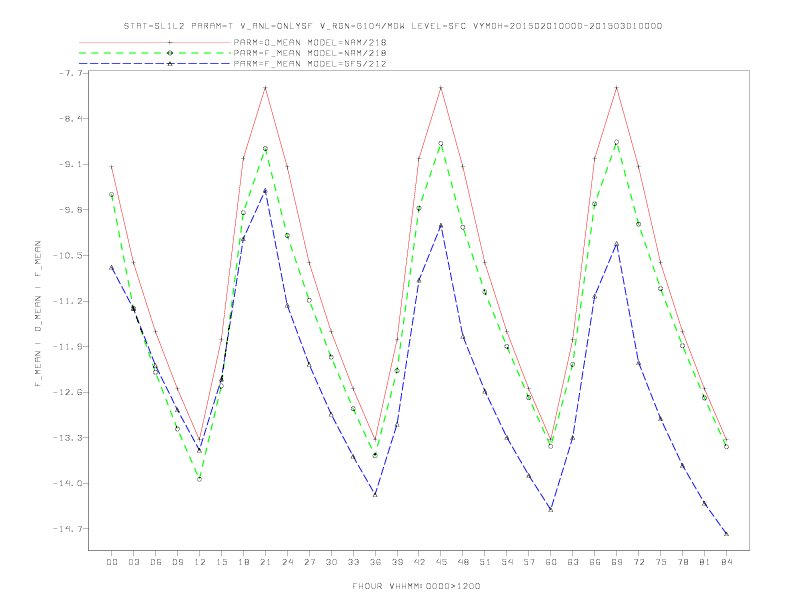
Task: Click x-axis tick label 21
Action: click(266, 562)
